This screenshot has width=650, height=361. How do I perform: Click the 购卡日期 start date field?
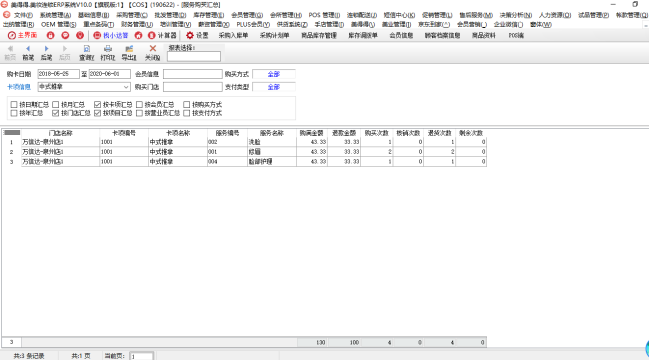58,74
